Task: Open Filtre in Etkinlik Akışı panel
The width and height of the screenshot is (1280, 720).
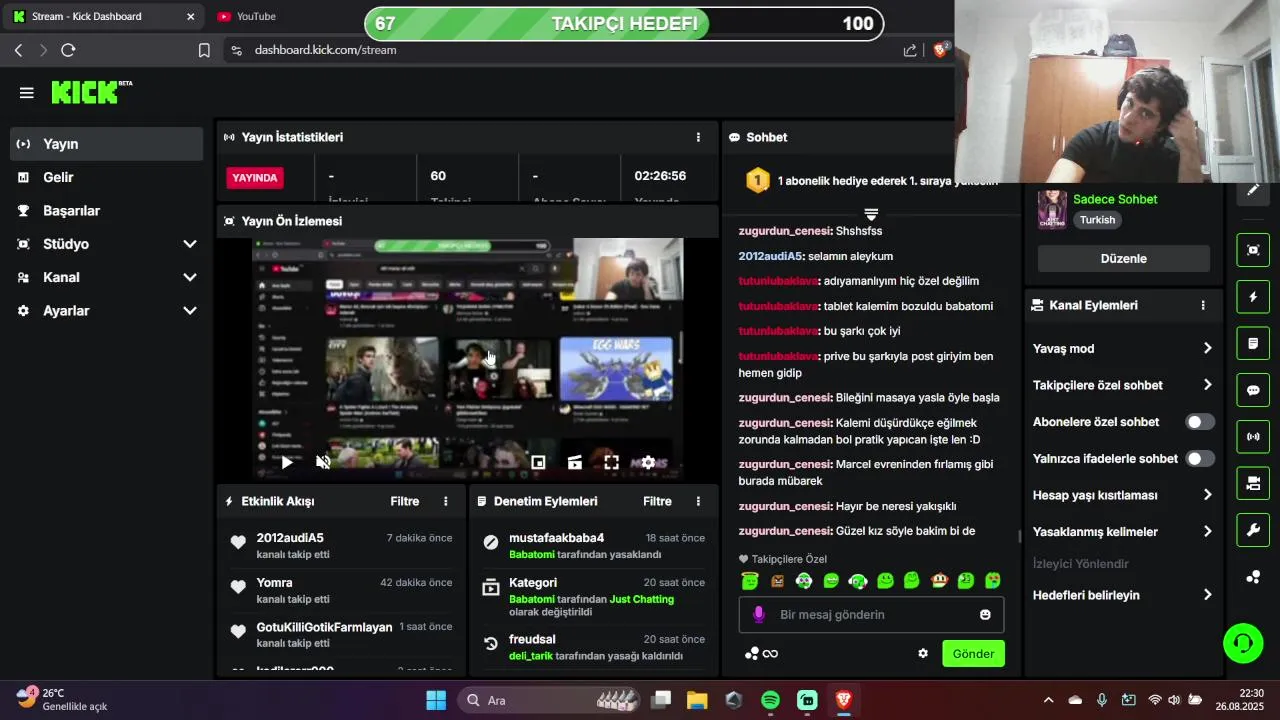Action: 404,501
